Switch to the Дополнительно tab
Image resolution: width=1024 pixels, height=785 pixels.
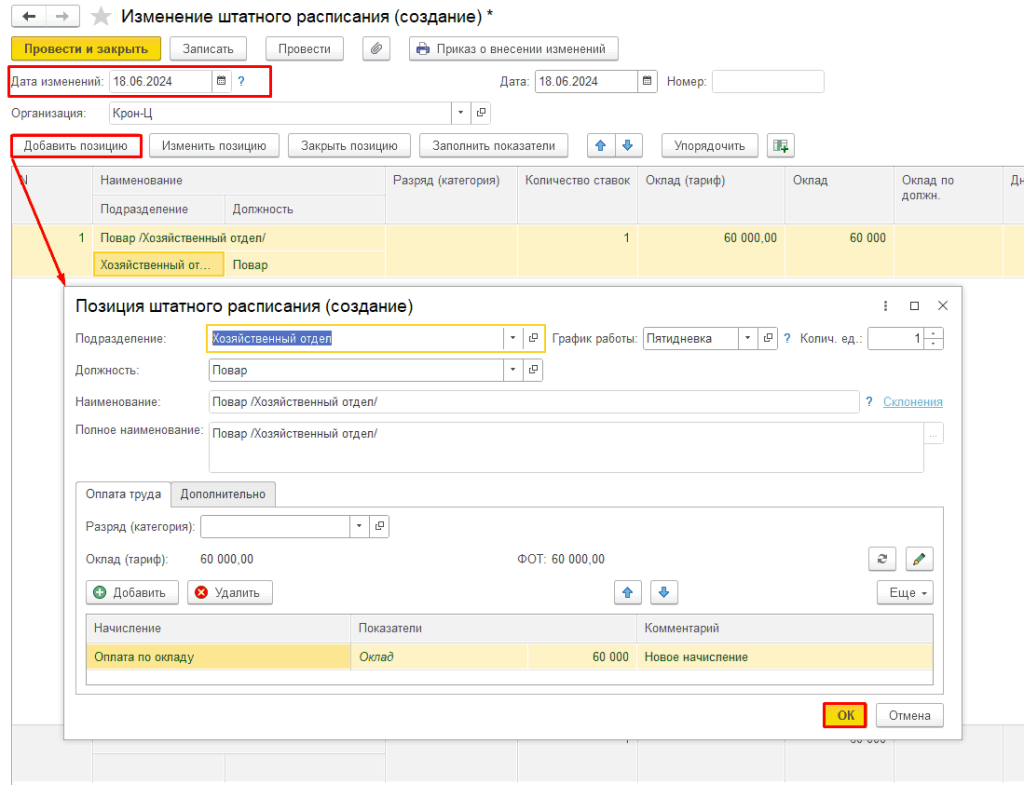point(223,494)
